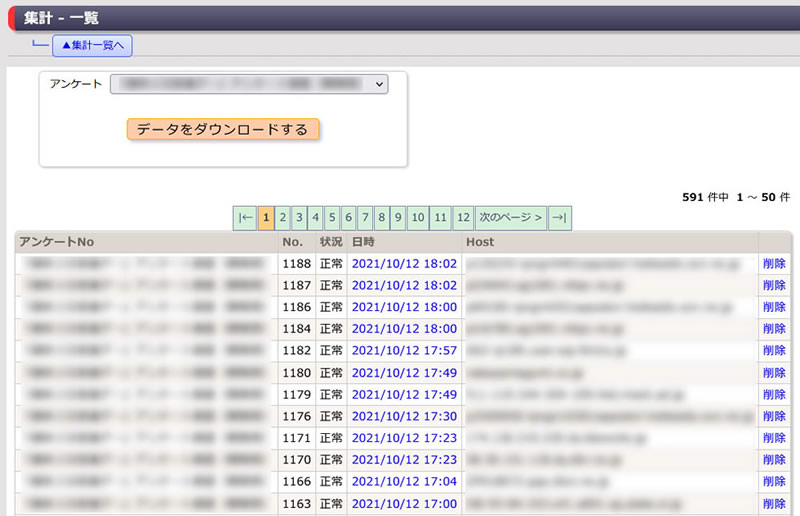Image resolution: width=800 pixels, height=516 pixels.
Task: Open page 10 of results
Action: (x=418, y=218)
